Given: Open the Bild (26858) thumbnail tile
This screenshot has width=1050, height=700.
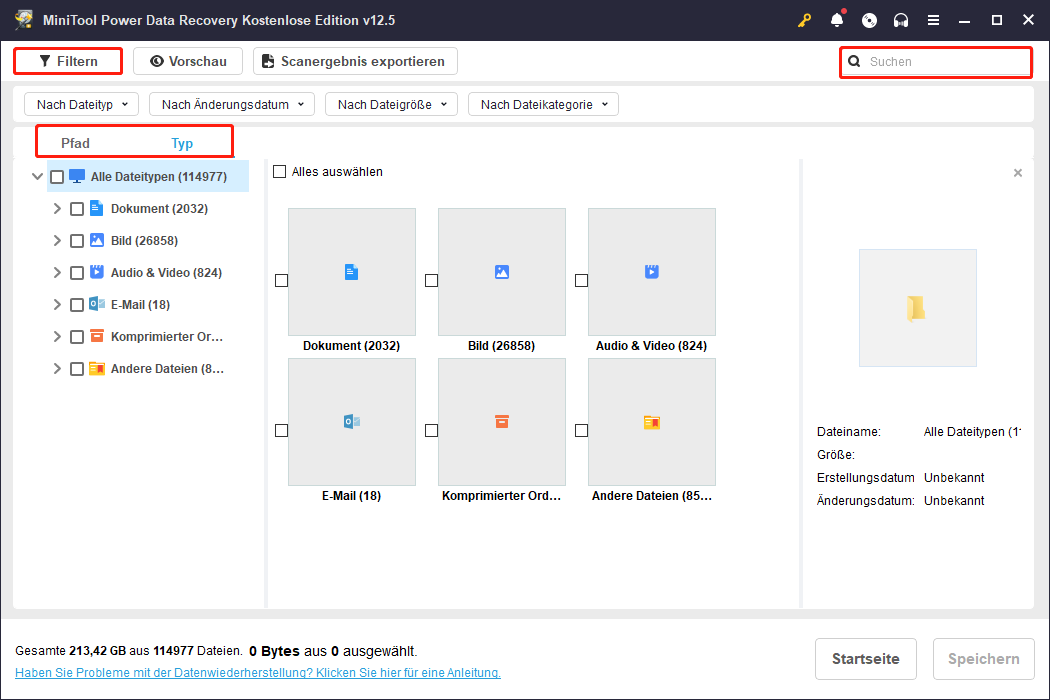Looking at the screenshot, I should (502, 272).
